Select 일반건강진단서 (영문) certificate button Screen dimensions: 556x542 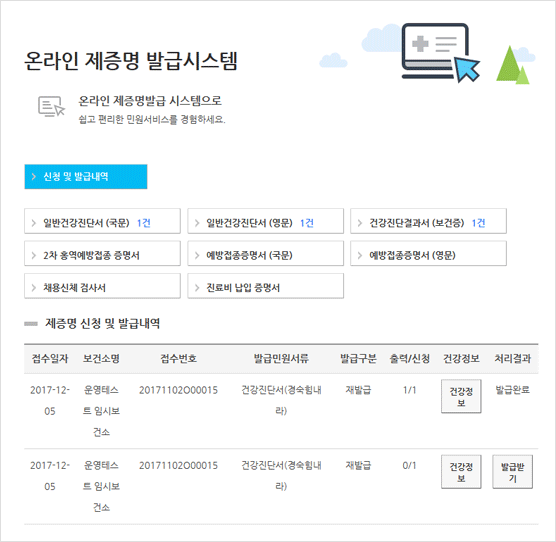coord(266,221)
